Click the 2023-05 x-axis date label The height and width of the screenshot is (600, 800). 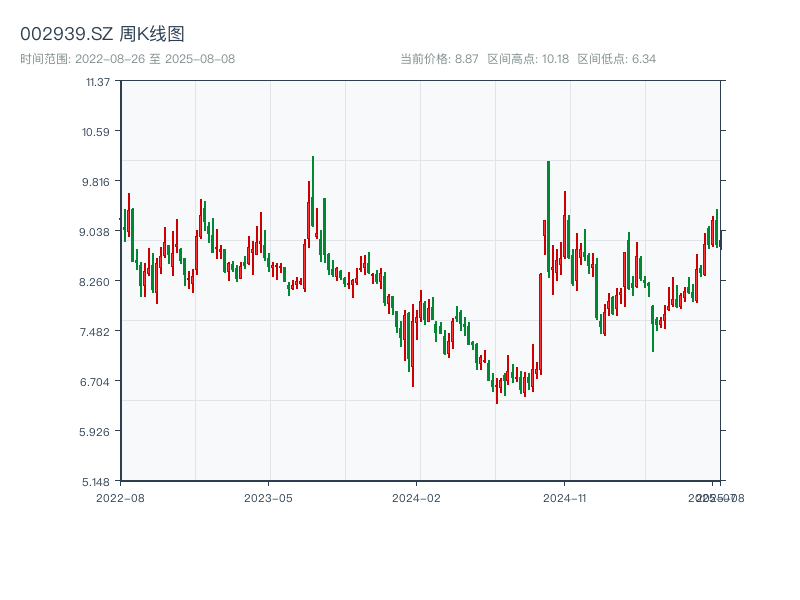tap(268, 497)
